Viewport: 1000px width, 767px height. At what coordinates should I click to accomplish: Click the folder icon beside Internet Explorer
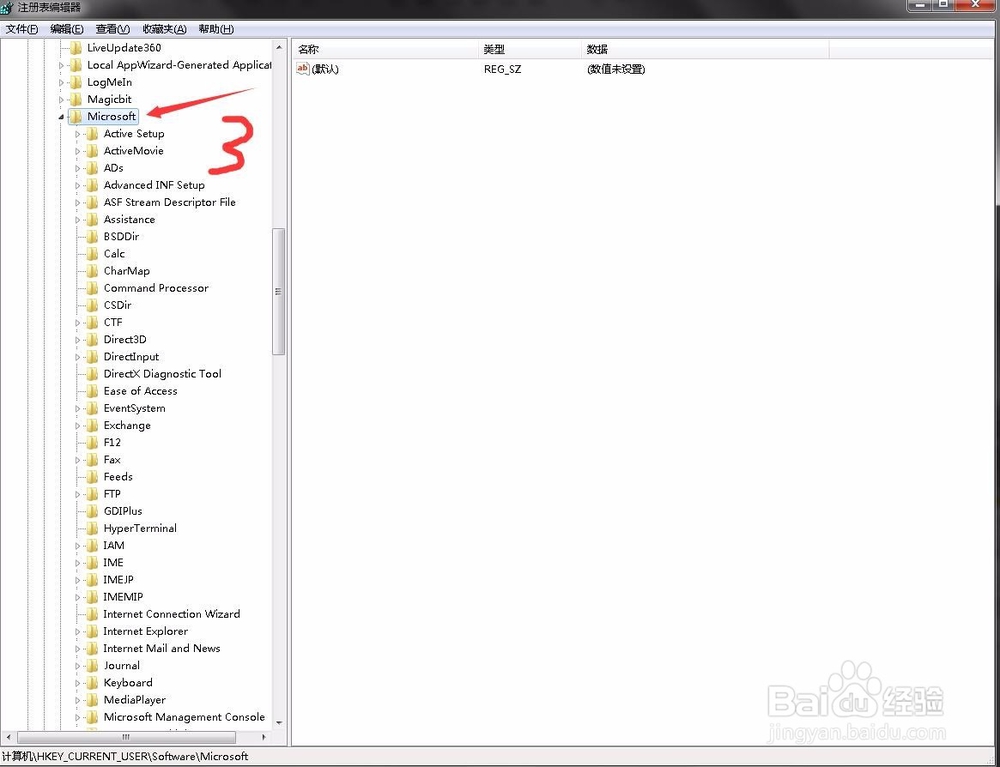(x=92, y=632)
